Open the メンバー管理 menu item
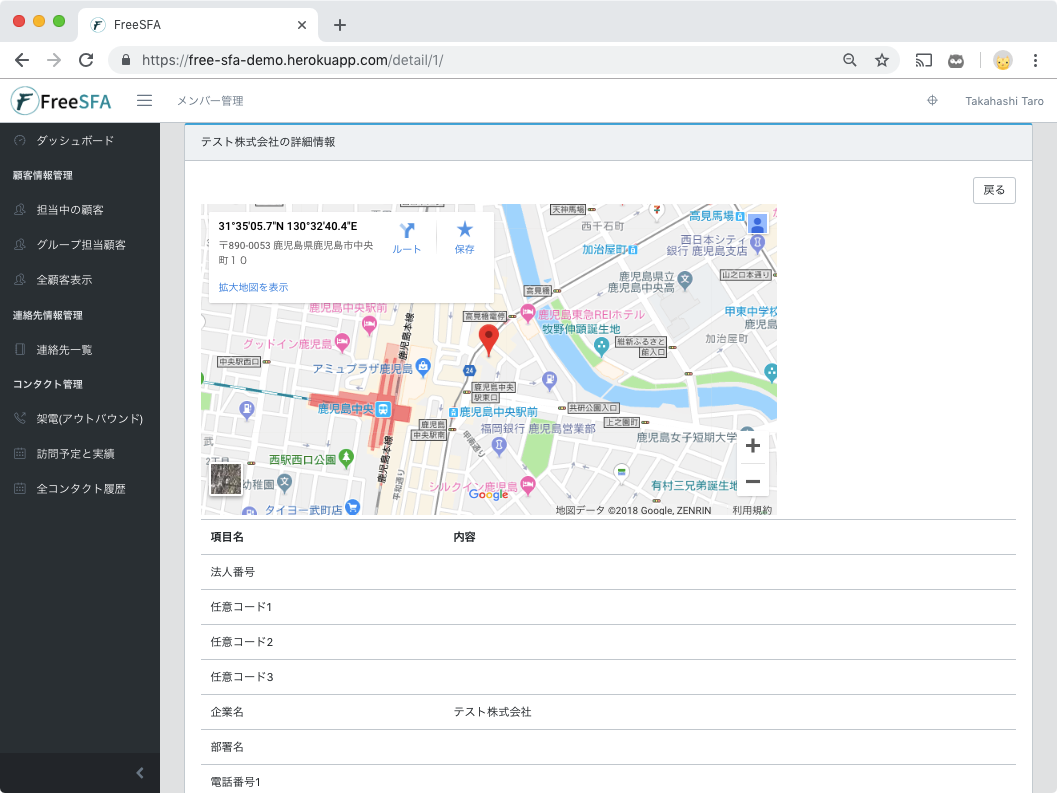1057x793 pixels. (x=210, y=101)
